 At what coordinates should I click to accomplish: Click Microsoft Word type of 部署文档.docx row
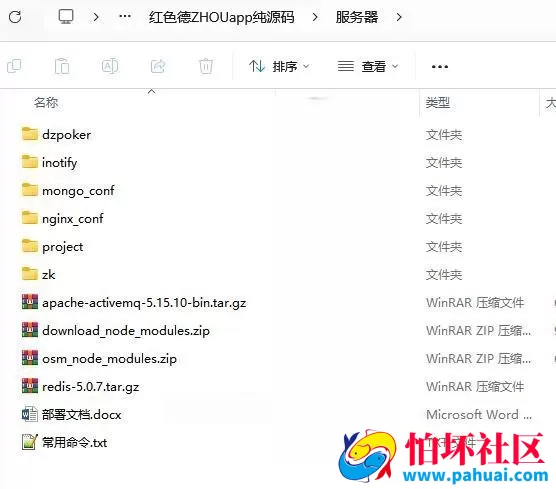[479, 415]
